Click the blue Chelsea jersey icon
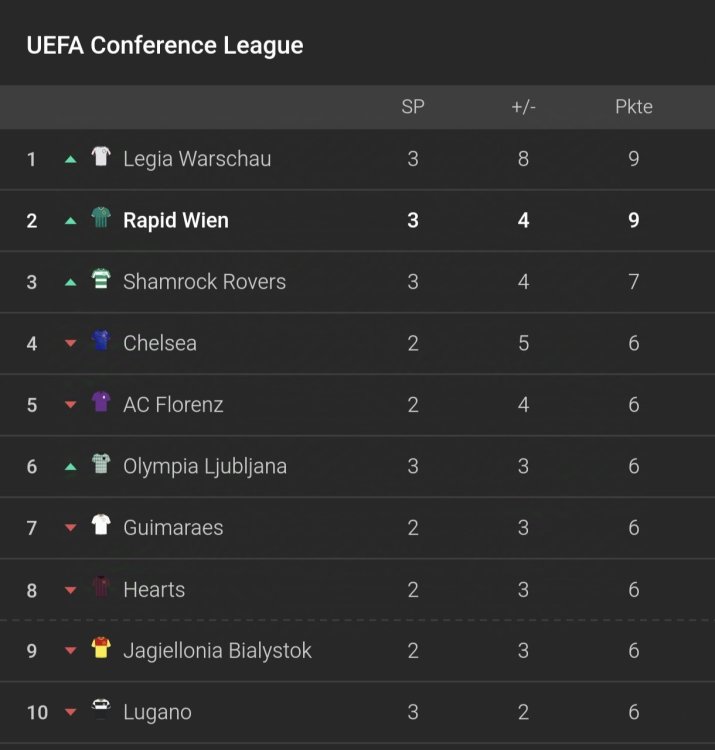Screen dimensions: 715x750 click(x=101, y=342)
